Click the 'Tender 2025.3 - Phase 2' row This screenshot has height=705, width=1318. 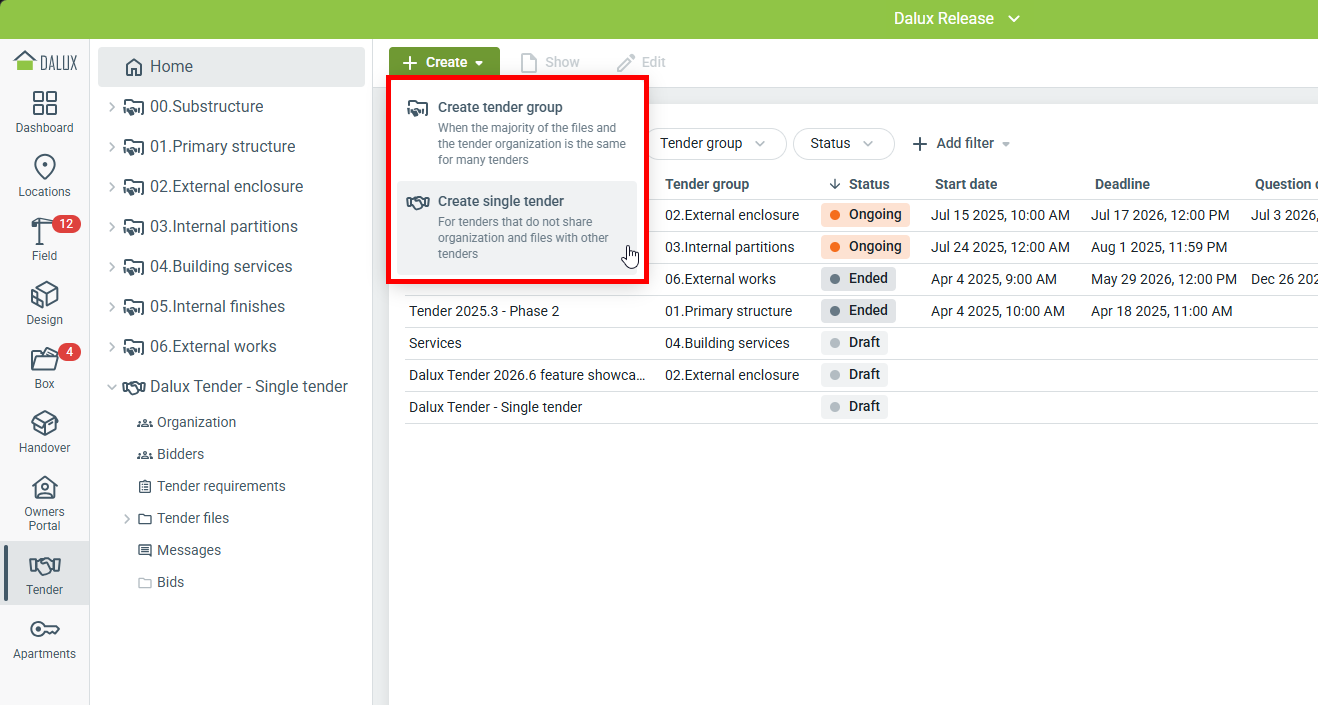[x=861, y=311]
